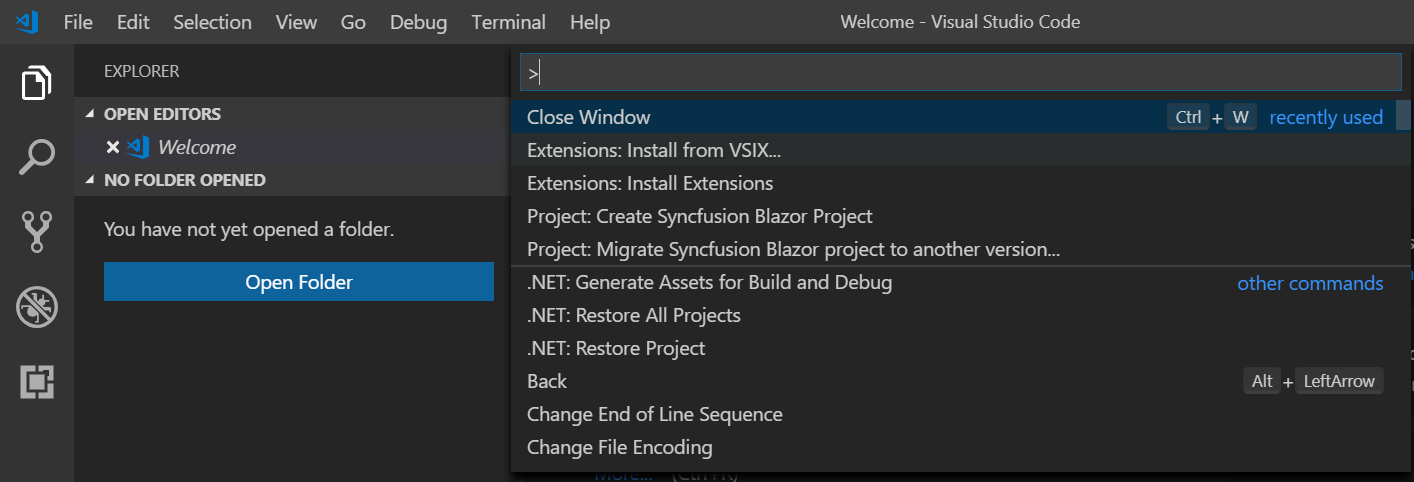Open the Debug view icon
Viewport: 1414px width, 482px height.
point(37,307)
